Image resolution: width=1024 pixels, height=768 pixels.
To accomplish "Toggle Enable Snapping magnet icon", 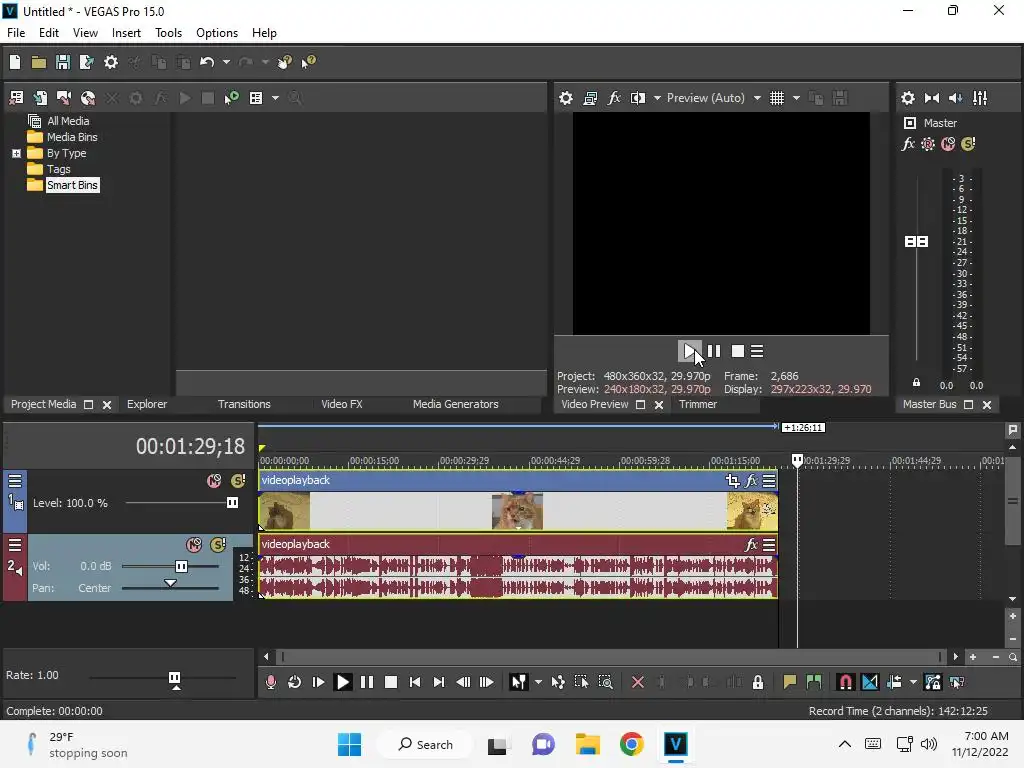I will click(x=845, y=682).
